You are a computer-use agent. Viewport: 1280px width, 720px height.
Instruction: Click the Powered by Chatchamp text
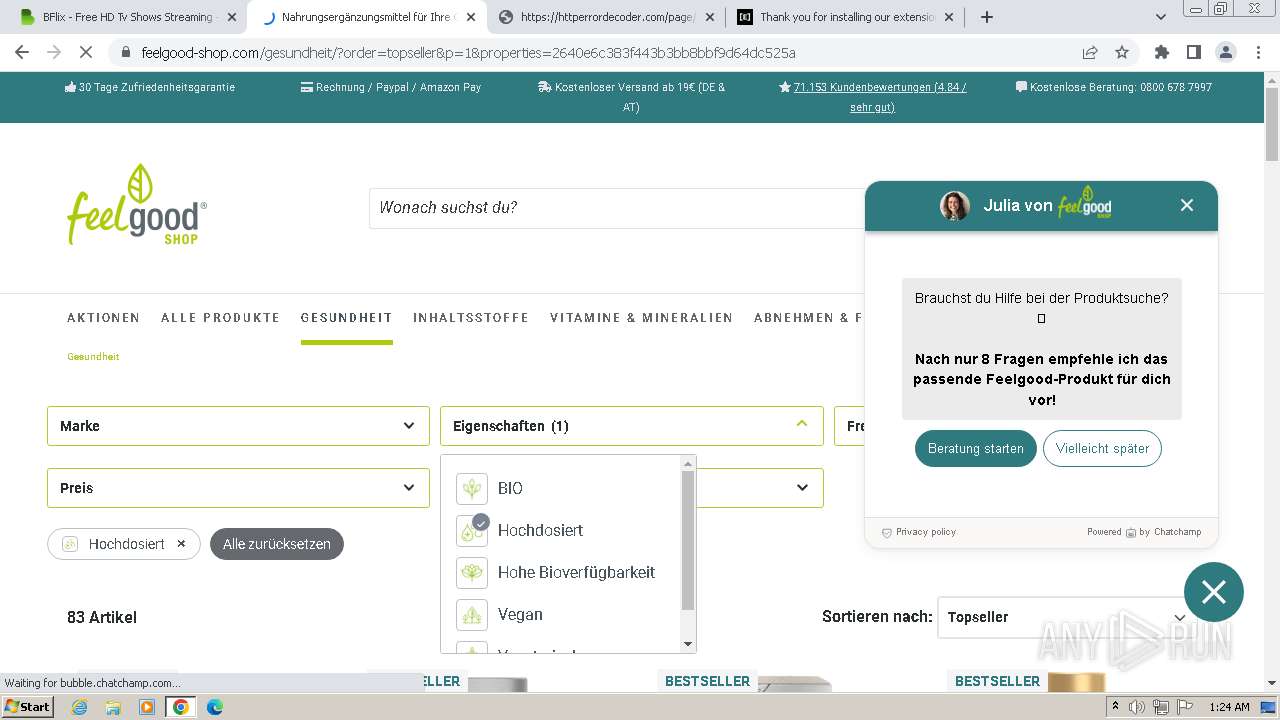pyautogui.click(x=1144, y=532)
